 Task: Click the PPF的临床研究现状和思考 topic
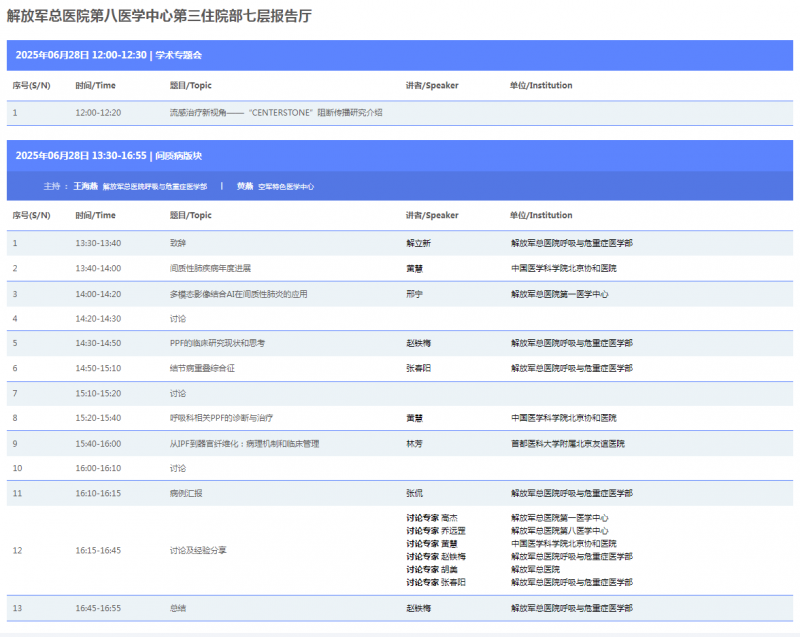[217, 343]
